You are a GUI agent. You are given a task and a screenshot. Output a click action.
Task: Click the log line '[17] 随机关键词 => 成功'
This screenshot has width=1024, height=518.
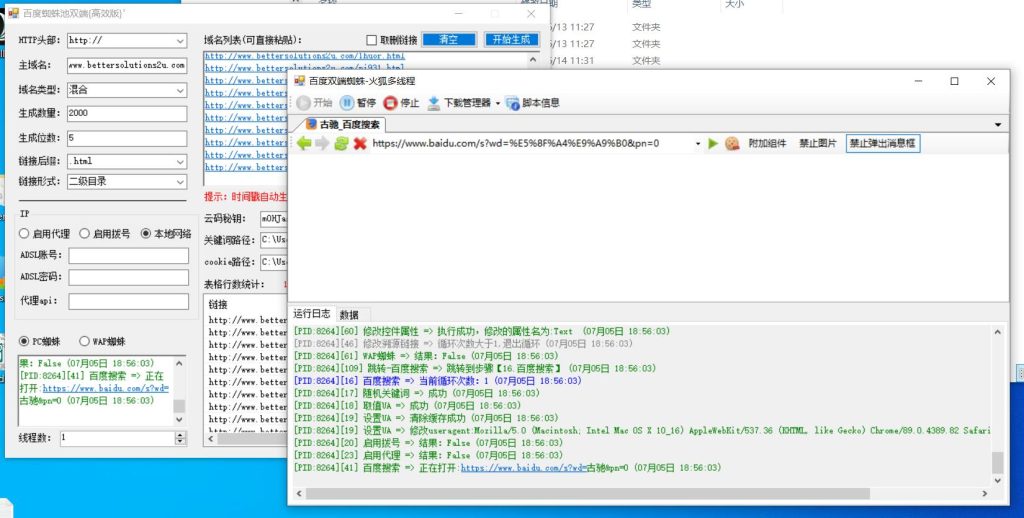pos(417,393)
